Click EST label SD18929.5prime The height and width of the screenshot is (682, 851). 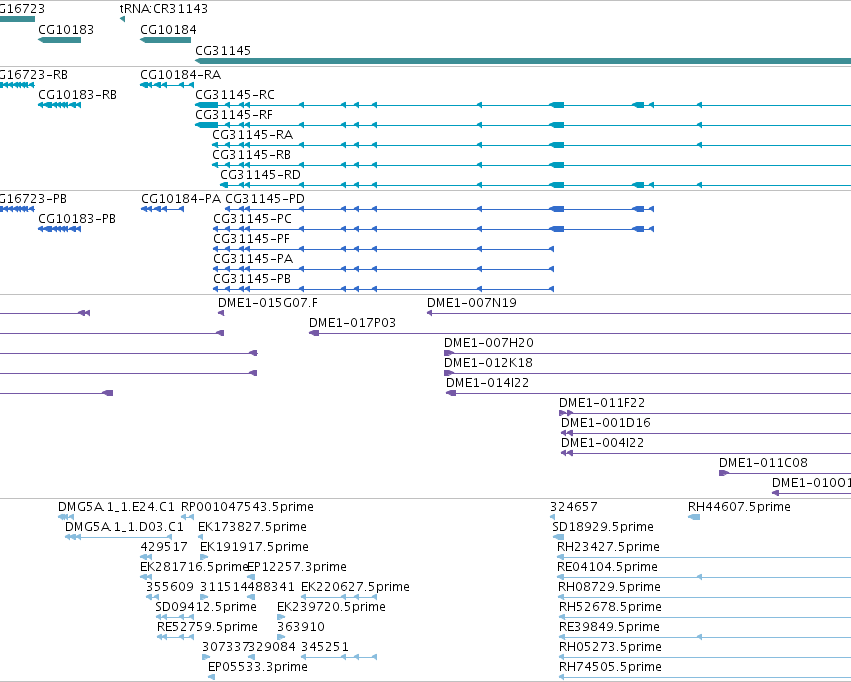click(x=603, y=527)
